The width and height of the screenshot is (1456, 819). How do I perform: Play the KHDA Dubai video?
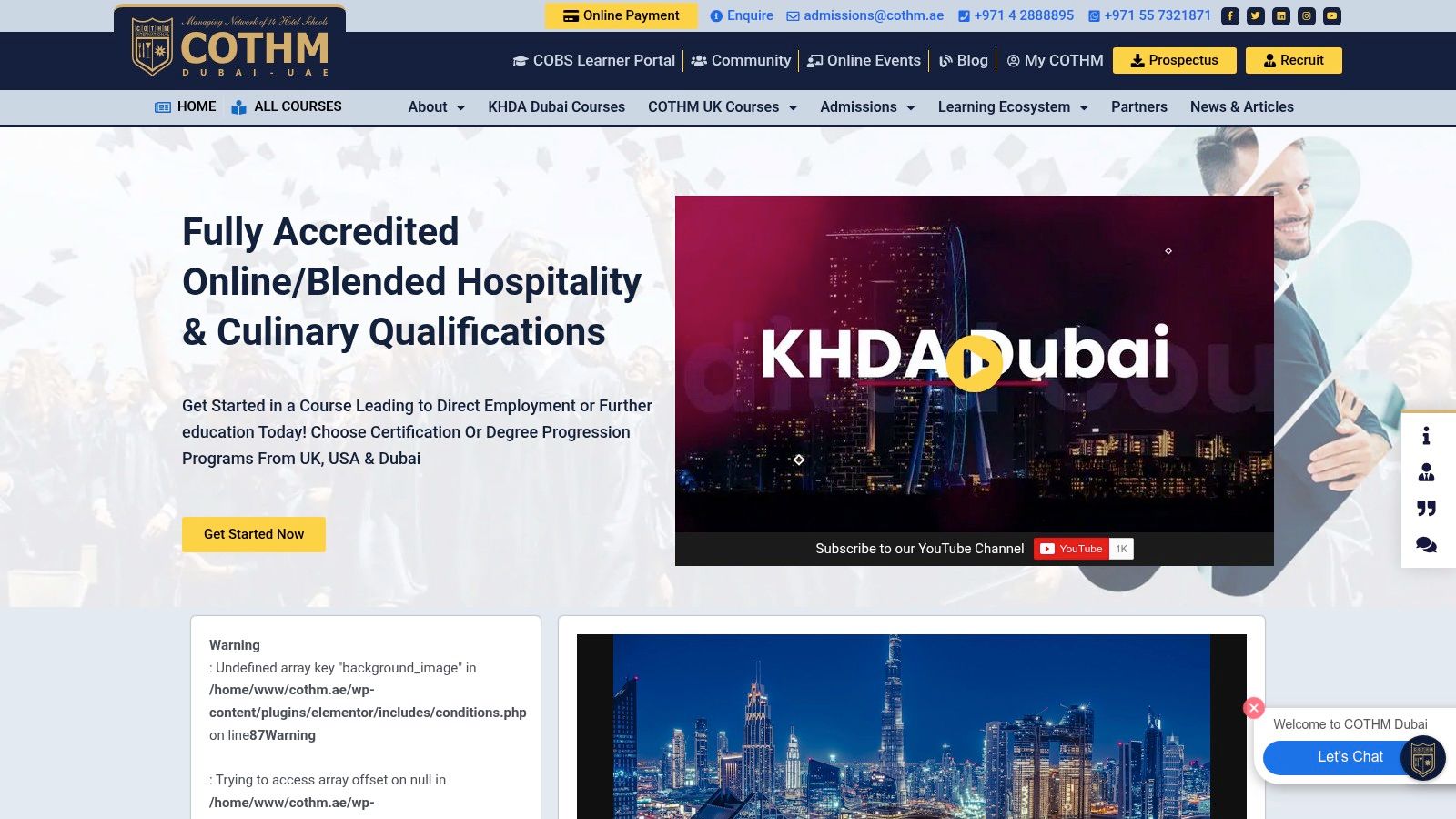[x=975, y=363]
